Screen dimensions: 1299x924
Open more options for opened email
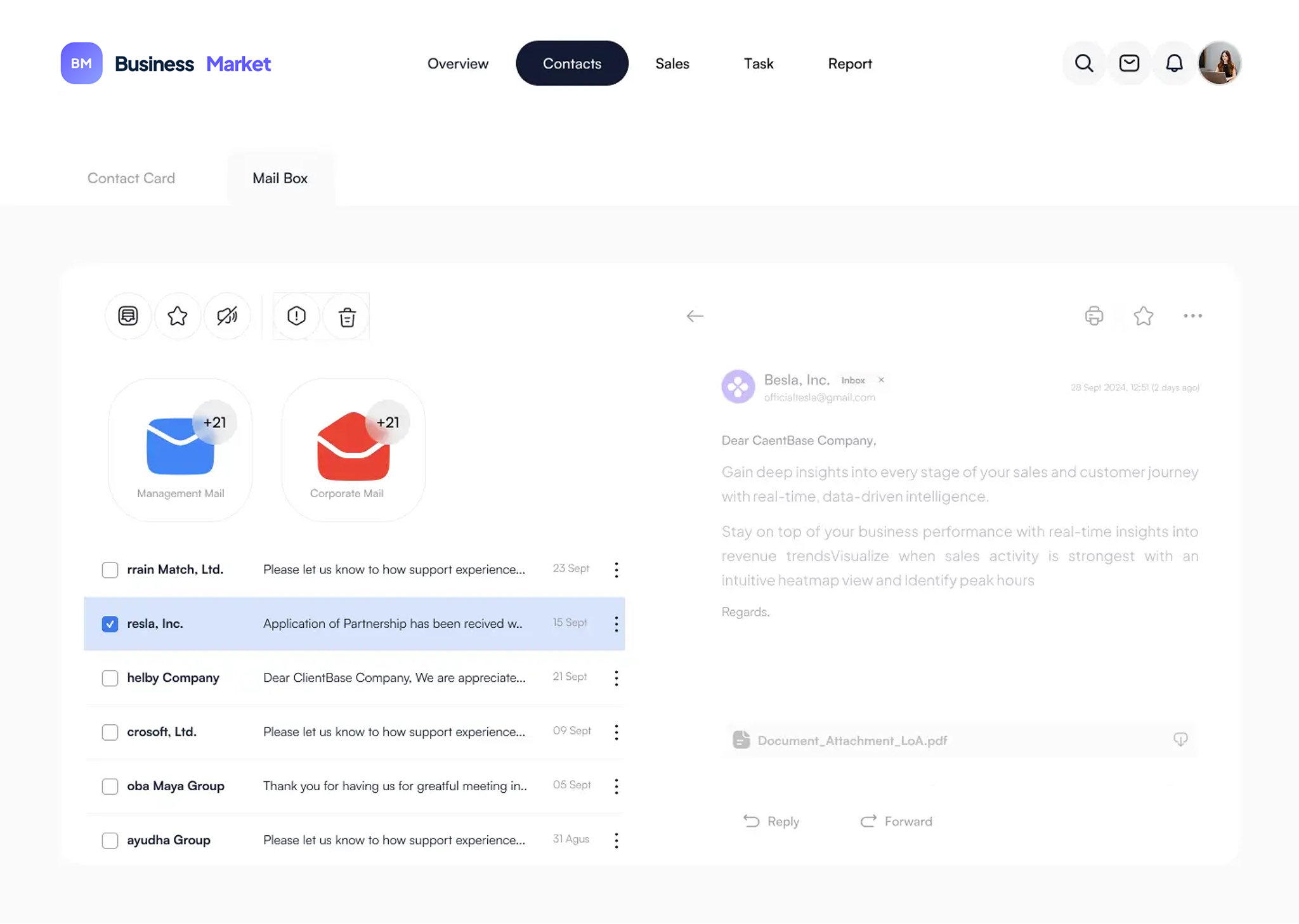point(1192,316)
